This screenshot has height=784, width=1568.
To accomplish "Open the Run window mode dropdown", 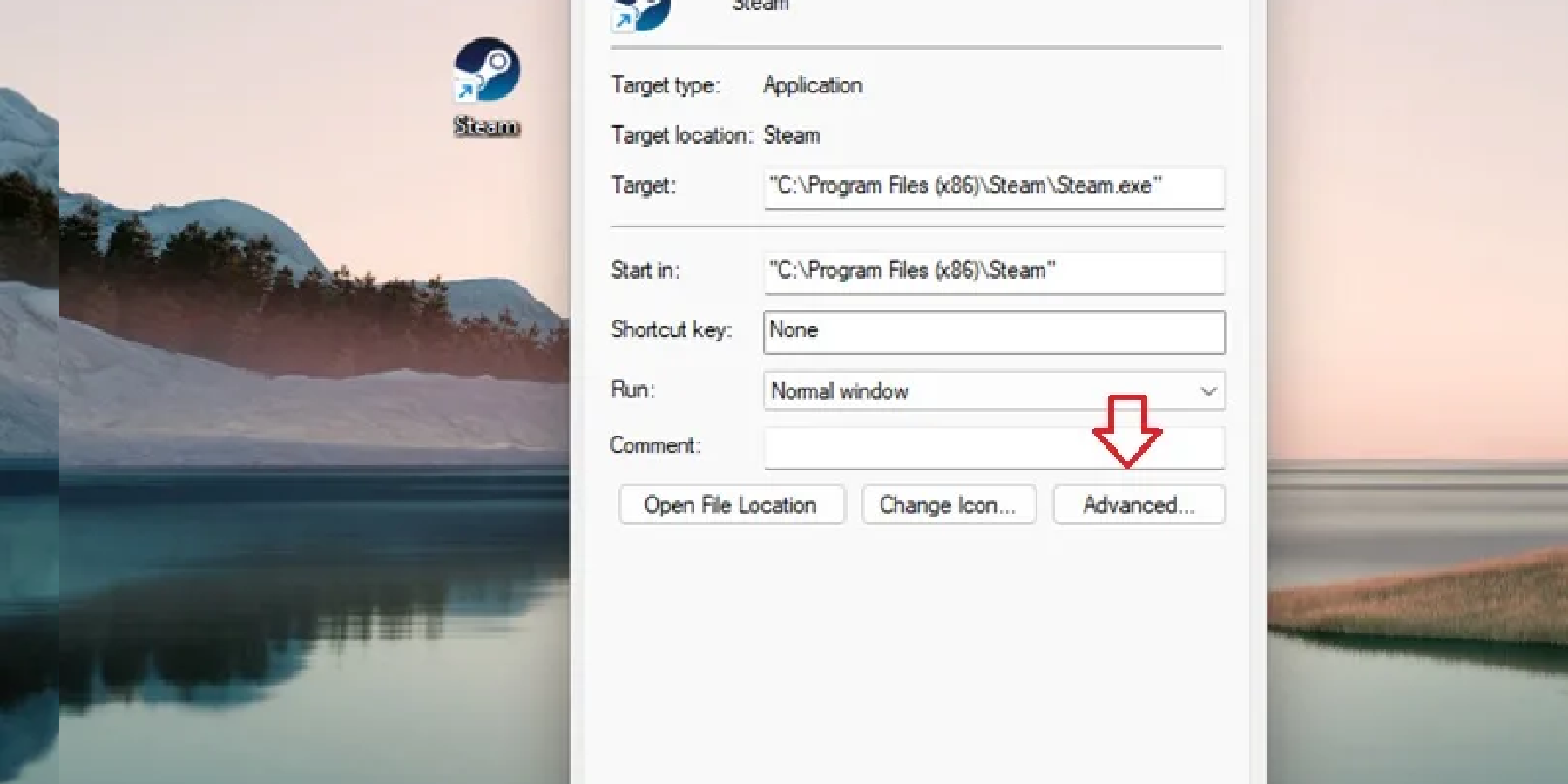I will coord(994,391).
